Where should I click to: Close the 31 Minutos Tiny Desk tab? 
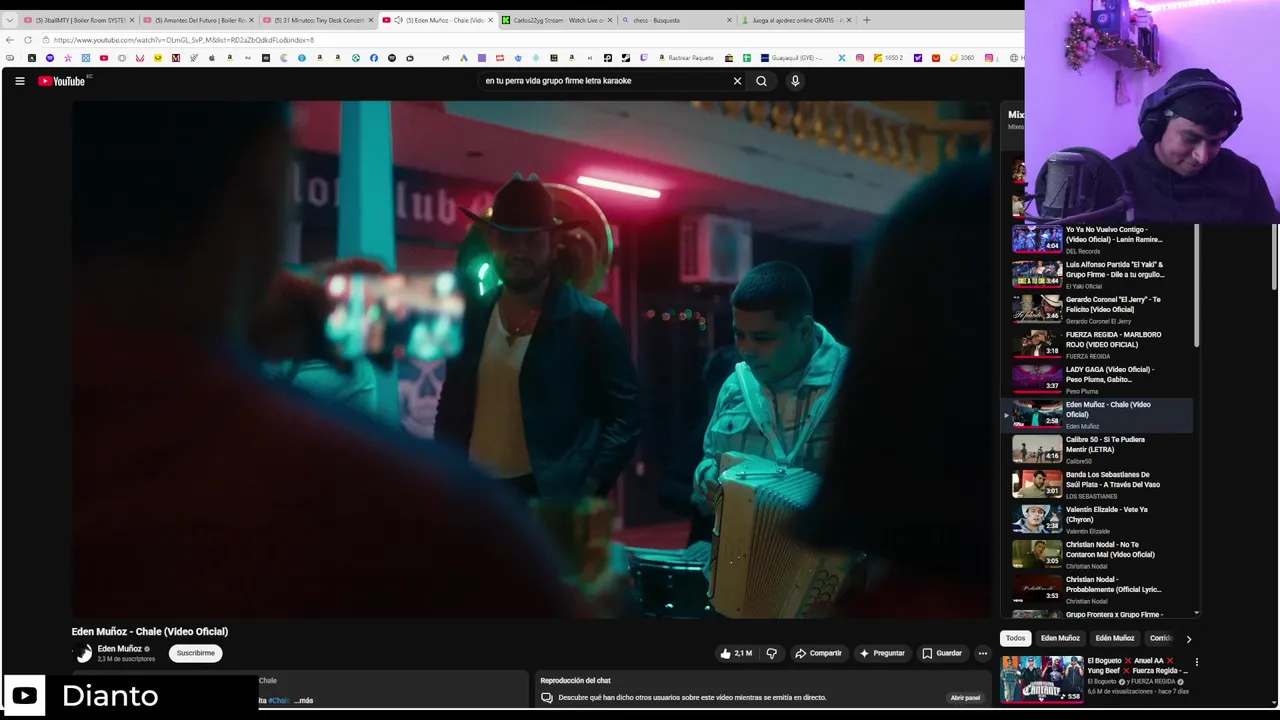(x=370, y=20)
